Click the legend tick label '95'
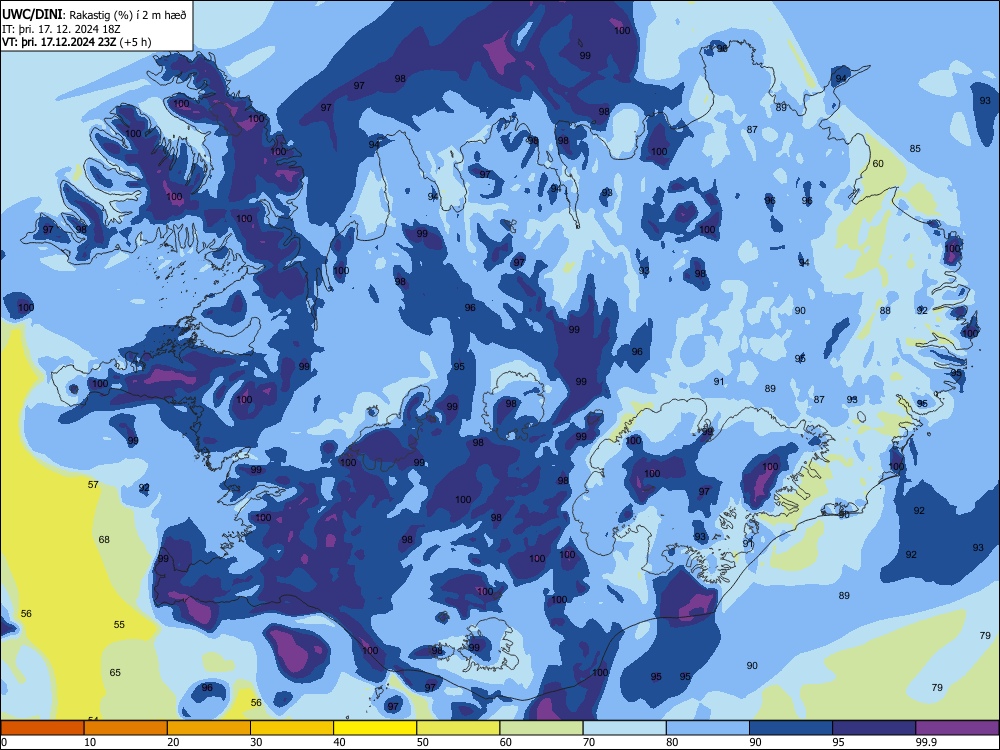1000x750 pixels. (839, 742)
